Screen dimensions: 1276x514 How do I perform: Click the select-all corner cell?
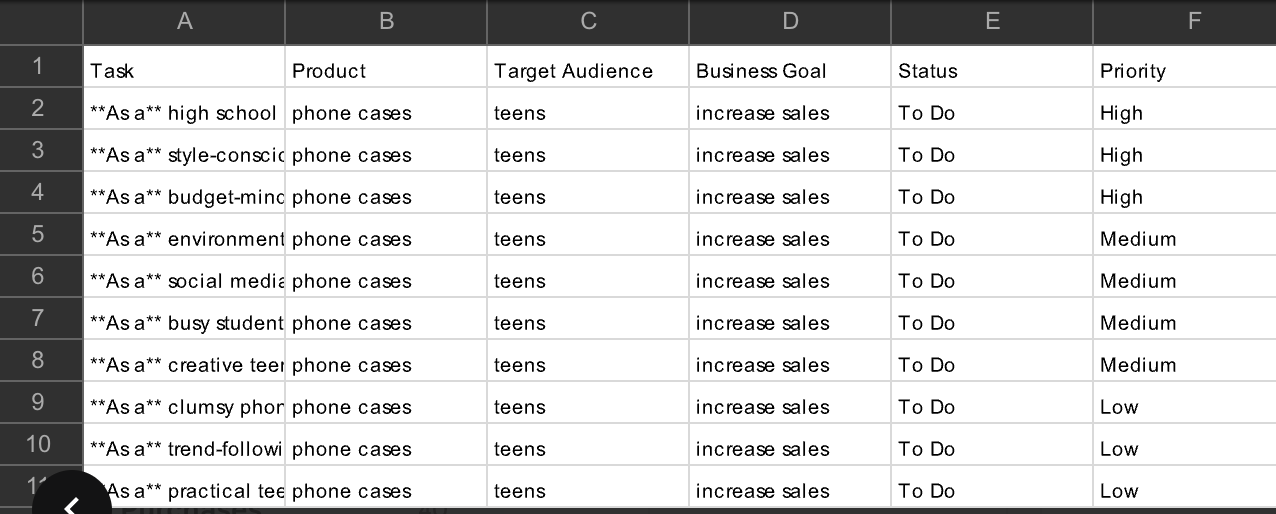coord(41,22)
